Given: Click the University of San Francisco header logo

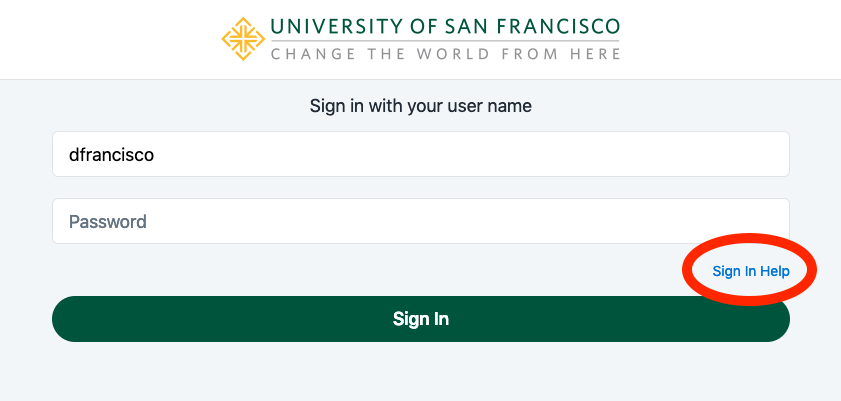Looking at the screenshot, I should point(420,39).
